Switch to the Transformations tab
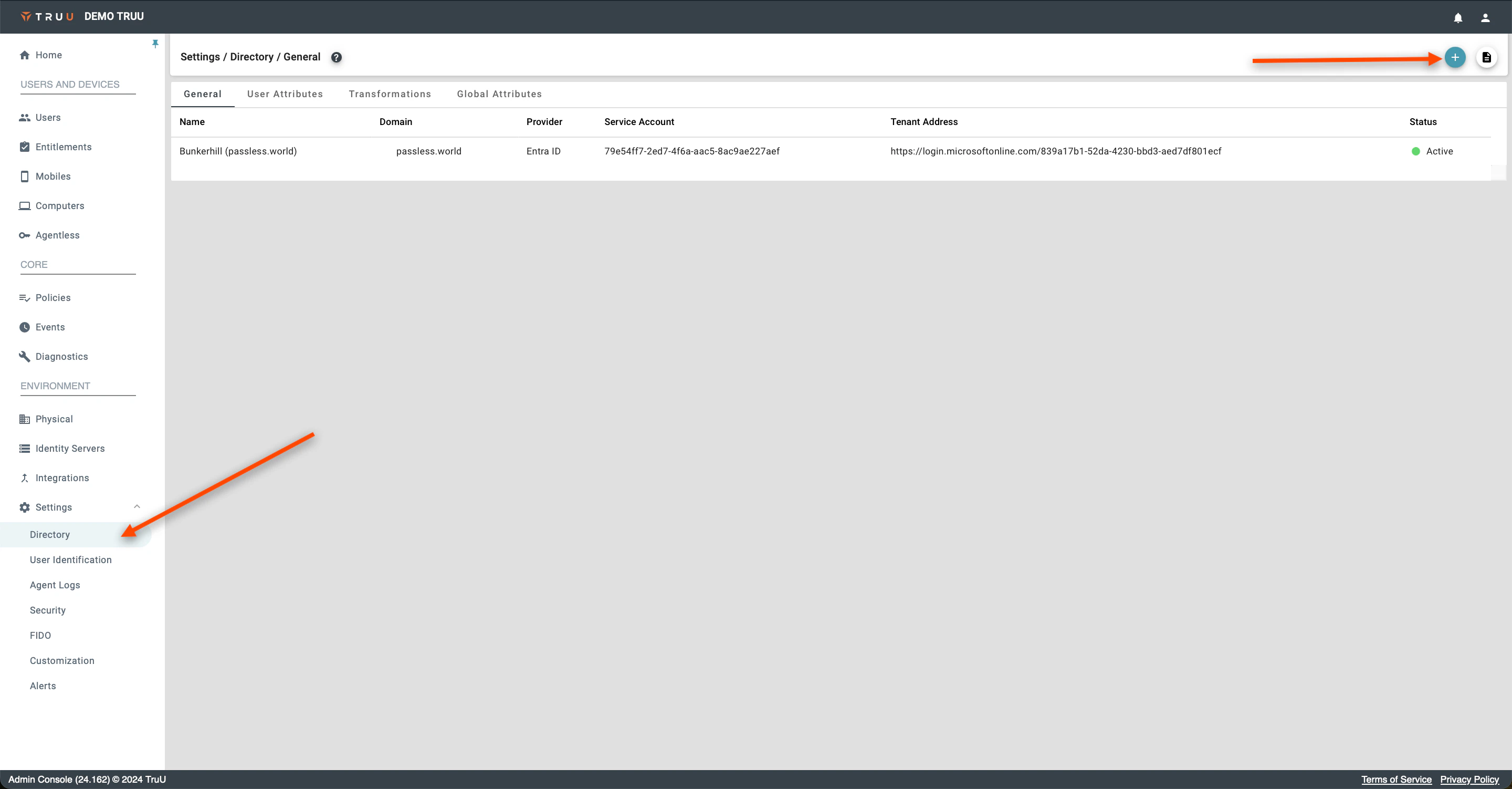 [390, 94]
